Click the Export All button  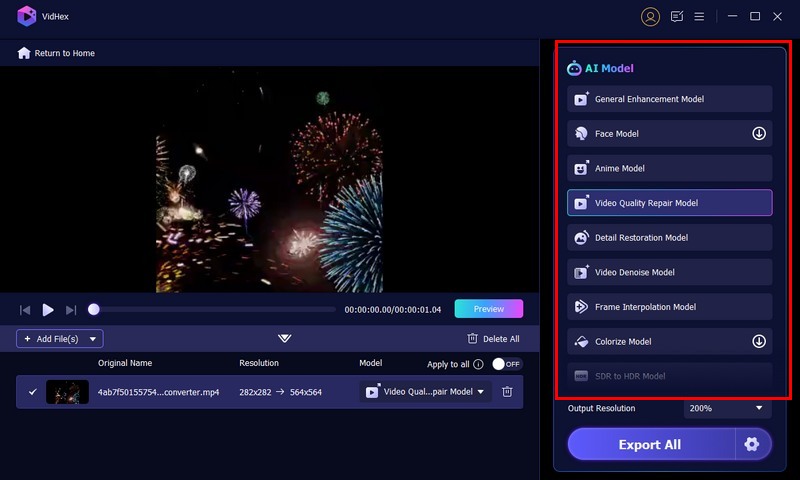coord(650,444)
